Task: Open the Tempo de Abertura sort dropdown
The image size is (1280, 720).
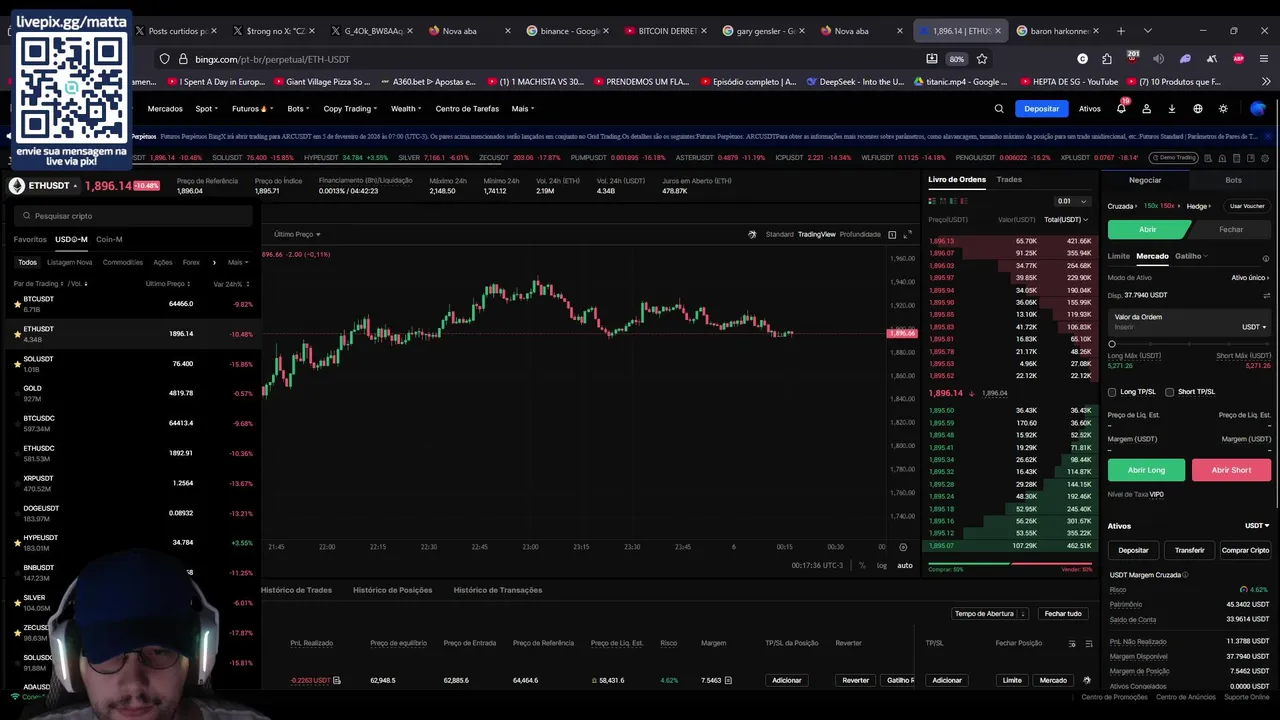Action: click(990, 613)
